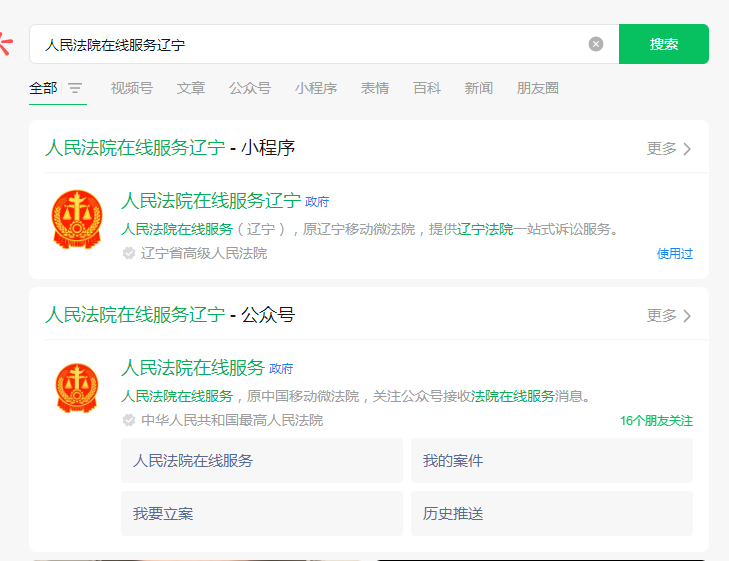The height and width of the screenshot is (561, 729).
Task: Click the 政府 tag beside the official account
Action: 281,369
